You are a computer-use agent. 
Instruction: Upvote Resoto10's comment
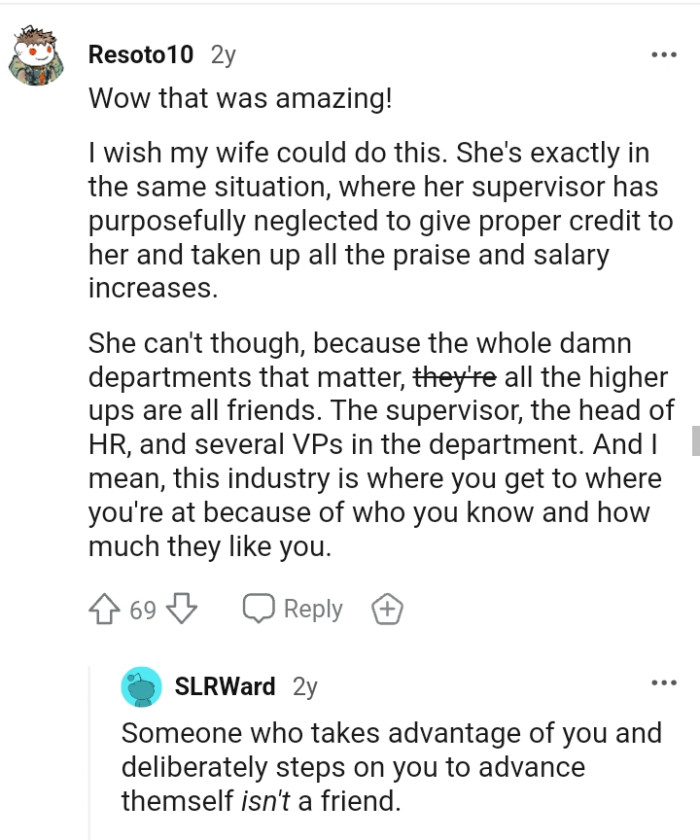coord(103,608)
